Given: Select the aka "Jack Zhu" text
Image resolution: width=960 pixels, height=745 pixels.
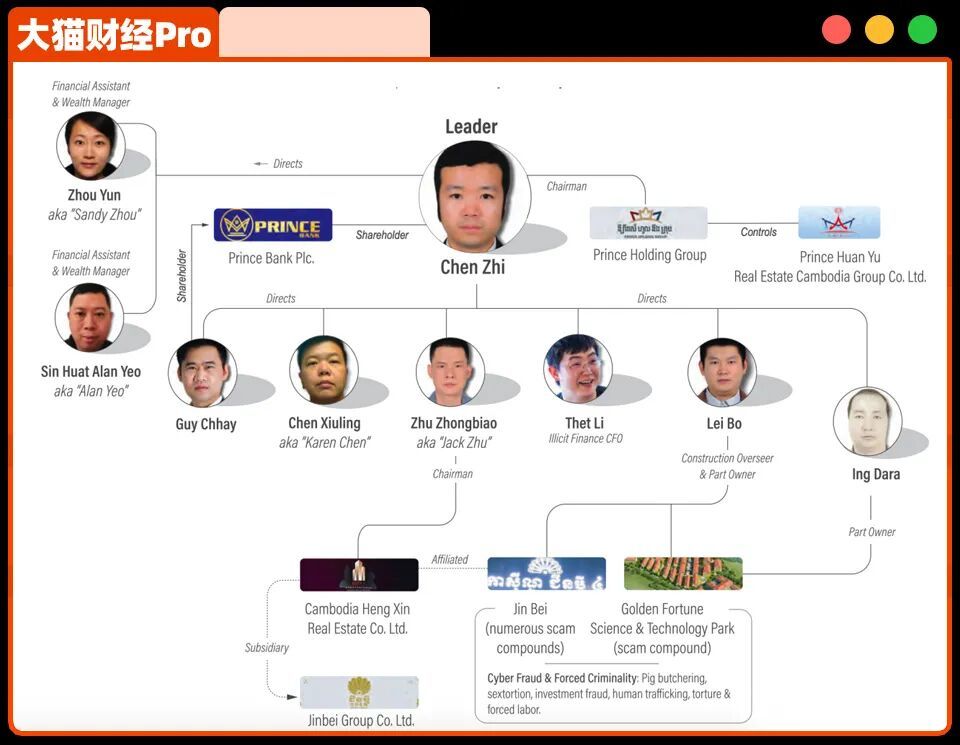Looking at the screenshot, I should pyautogui.click(x=454, y=442).
